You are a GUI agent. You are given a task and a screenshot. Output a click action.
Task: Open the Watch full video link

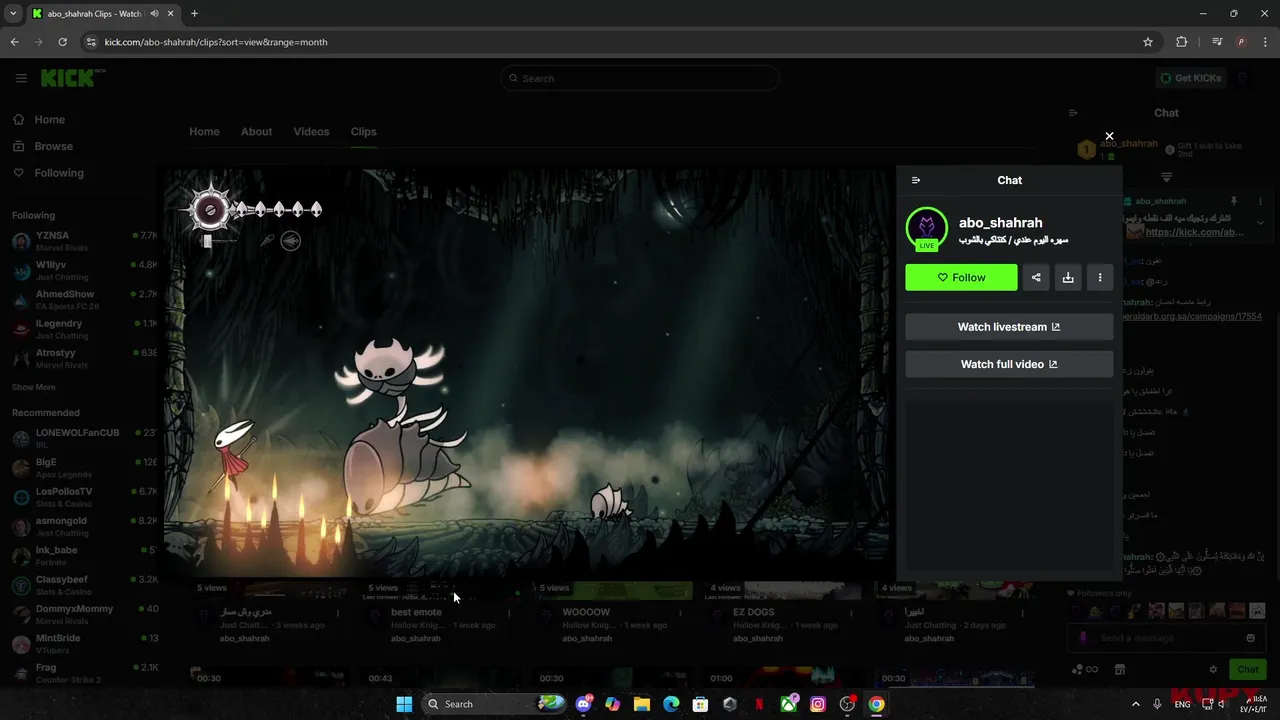point(1009,364)
